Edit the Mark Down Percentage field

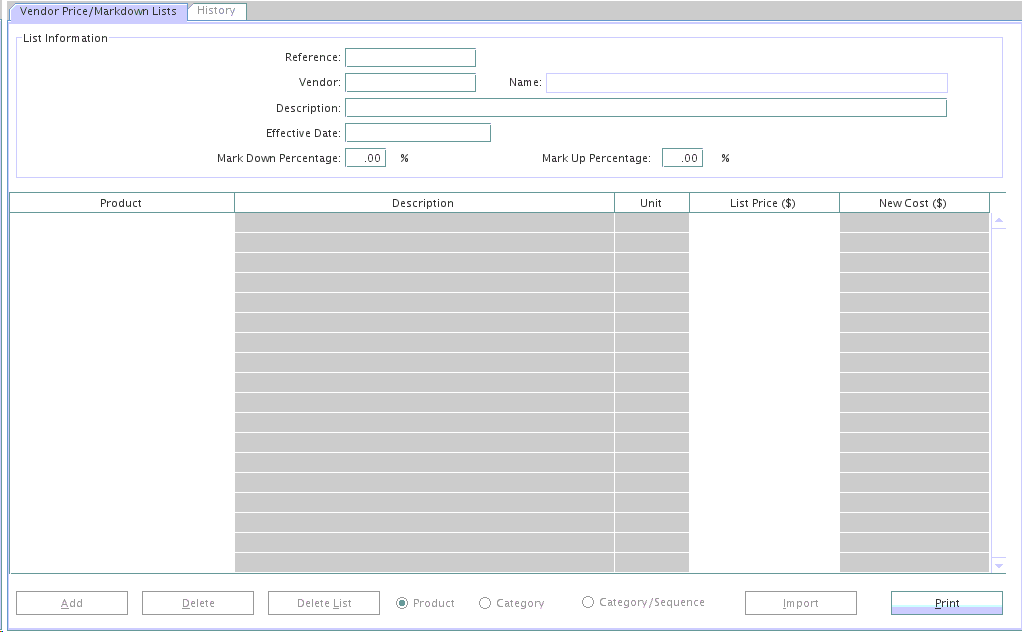[365, 158]
